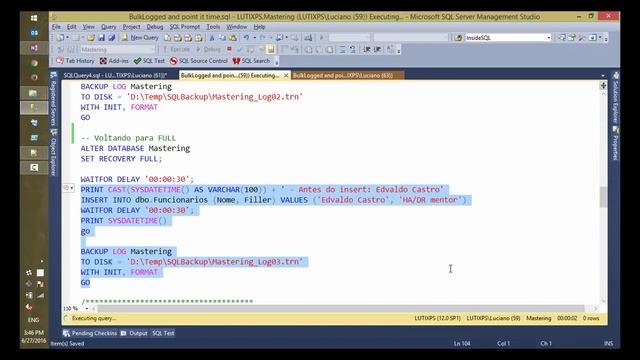
Task: Open the Mastering database dropdown
Action: pos(153,49)
